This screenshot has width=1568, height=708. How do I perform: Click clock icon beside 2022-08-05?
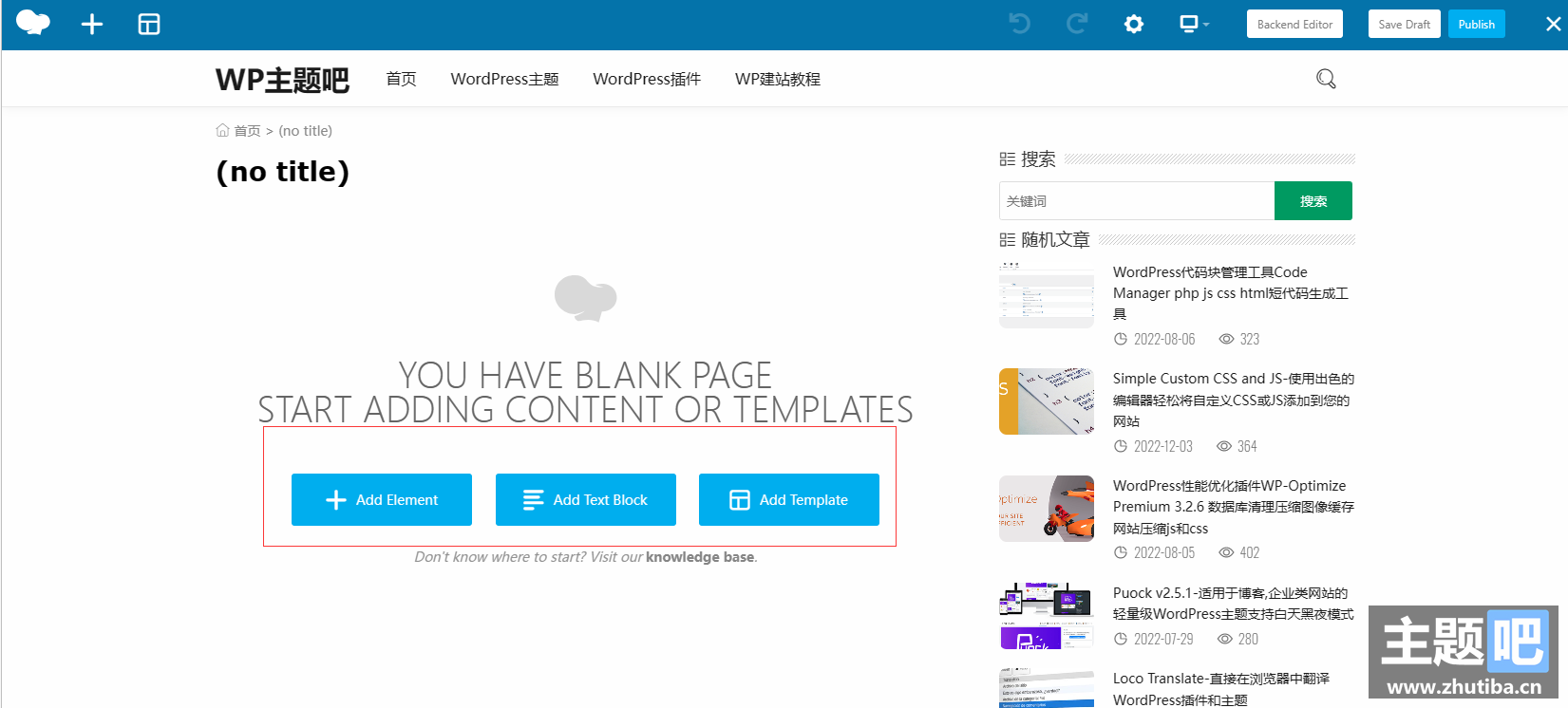click(x=1121, y=552)
